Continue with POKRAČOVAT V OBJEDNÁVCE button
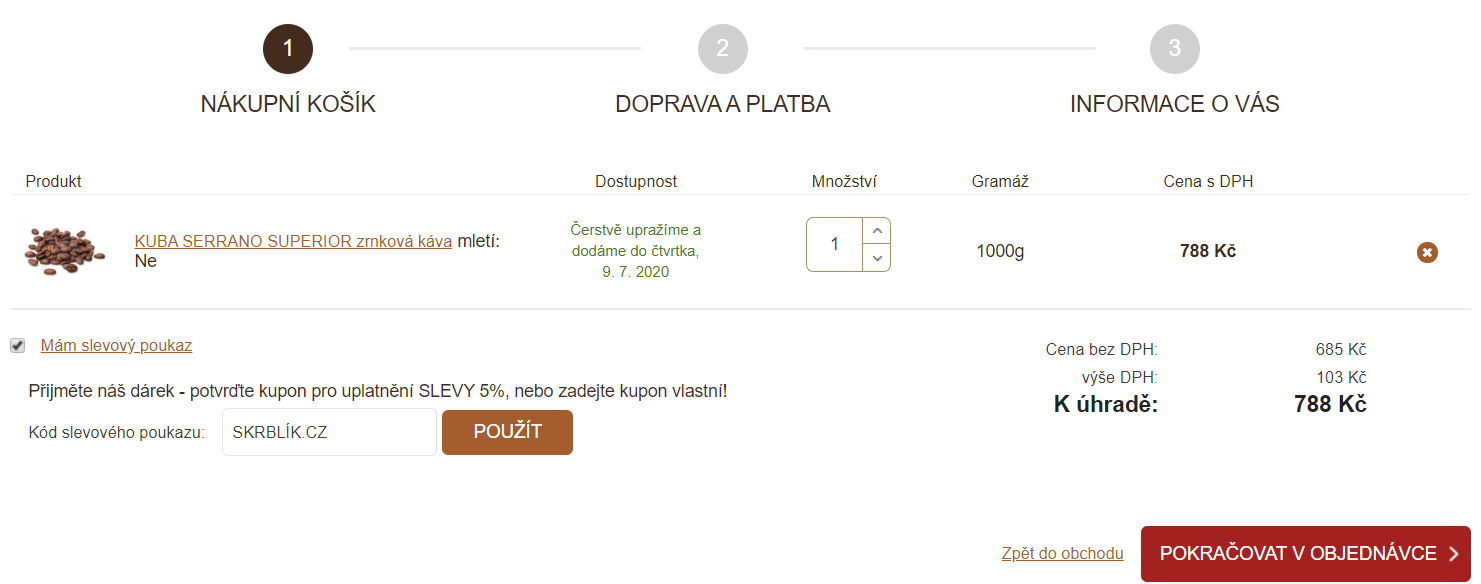This screenshot has width=1481, height=584. (x=1306, y=554)
